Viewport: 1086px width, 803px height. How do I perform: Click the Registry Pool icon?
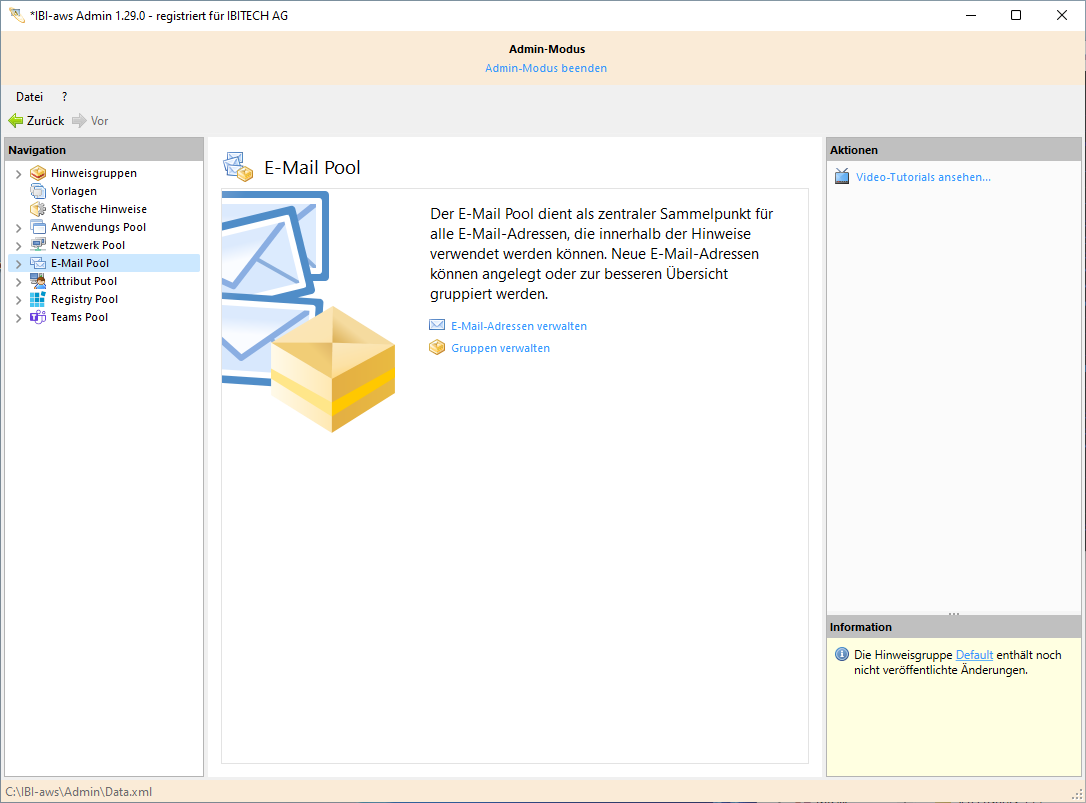pos(38,299)
